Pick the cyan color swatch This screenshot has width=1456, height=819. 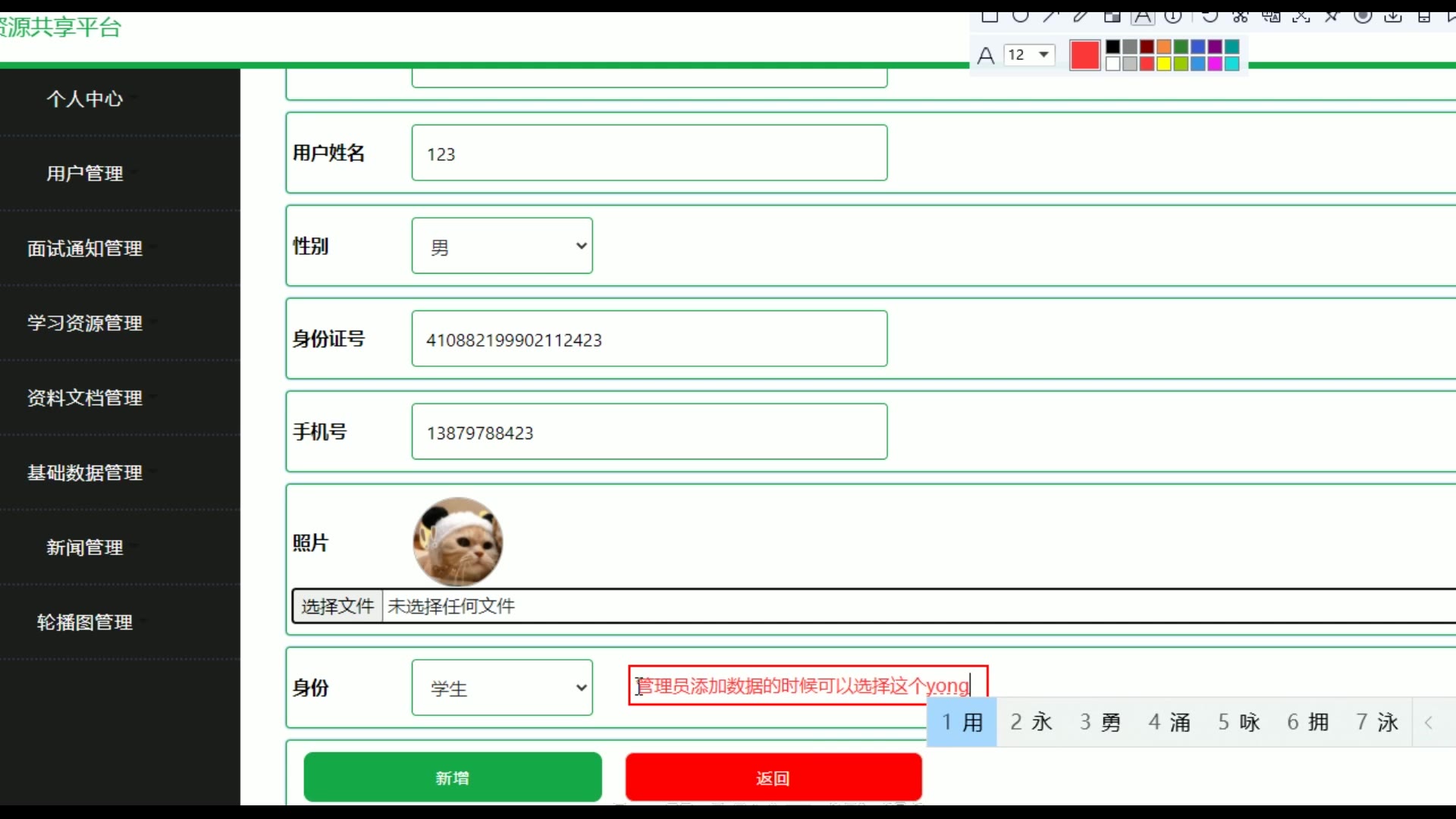pos(1232,64)
